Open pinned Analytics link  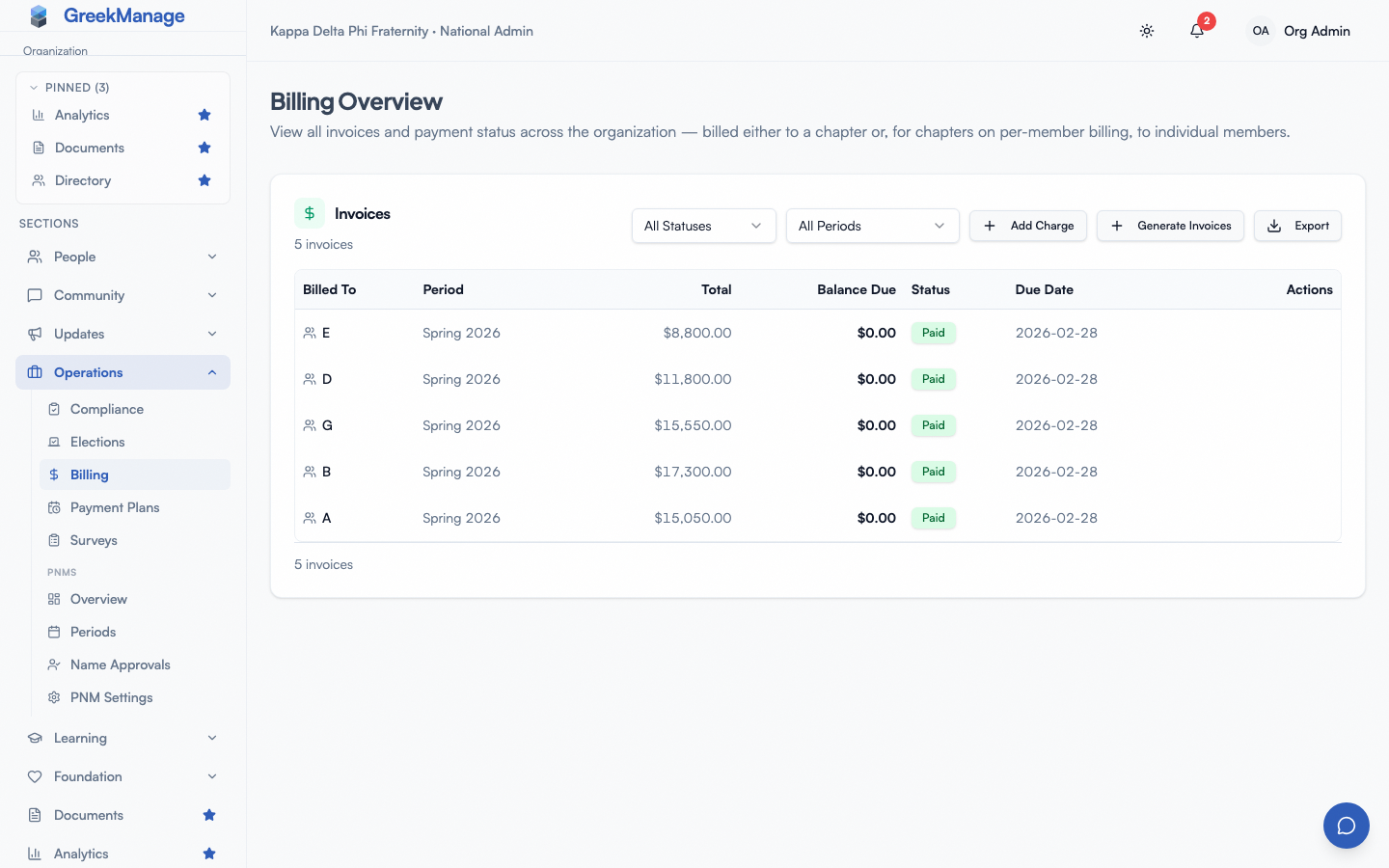pos(82,115)
